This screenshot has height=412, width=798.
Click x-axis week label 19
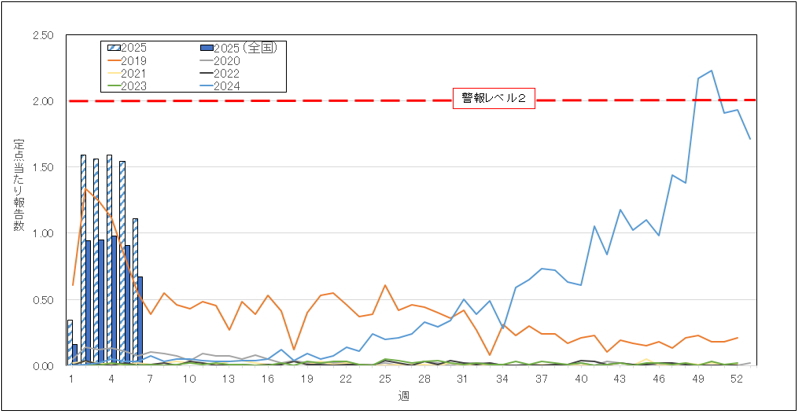pyautogui.click(x=307, y=379)
